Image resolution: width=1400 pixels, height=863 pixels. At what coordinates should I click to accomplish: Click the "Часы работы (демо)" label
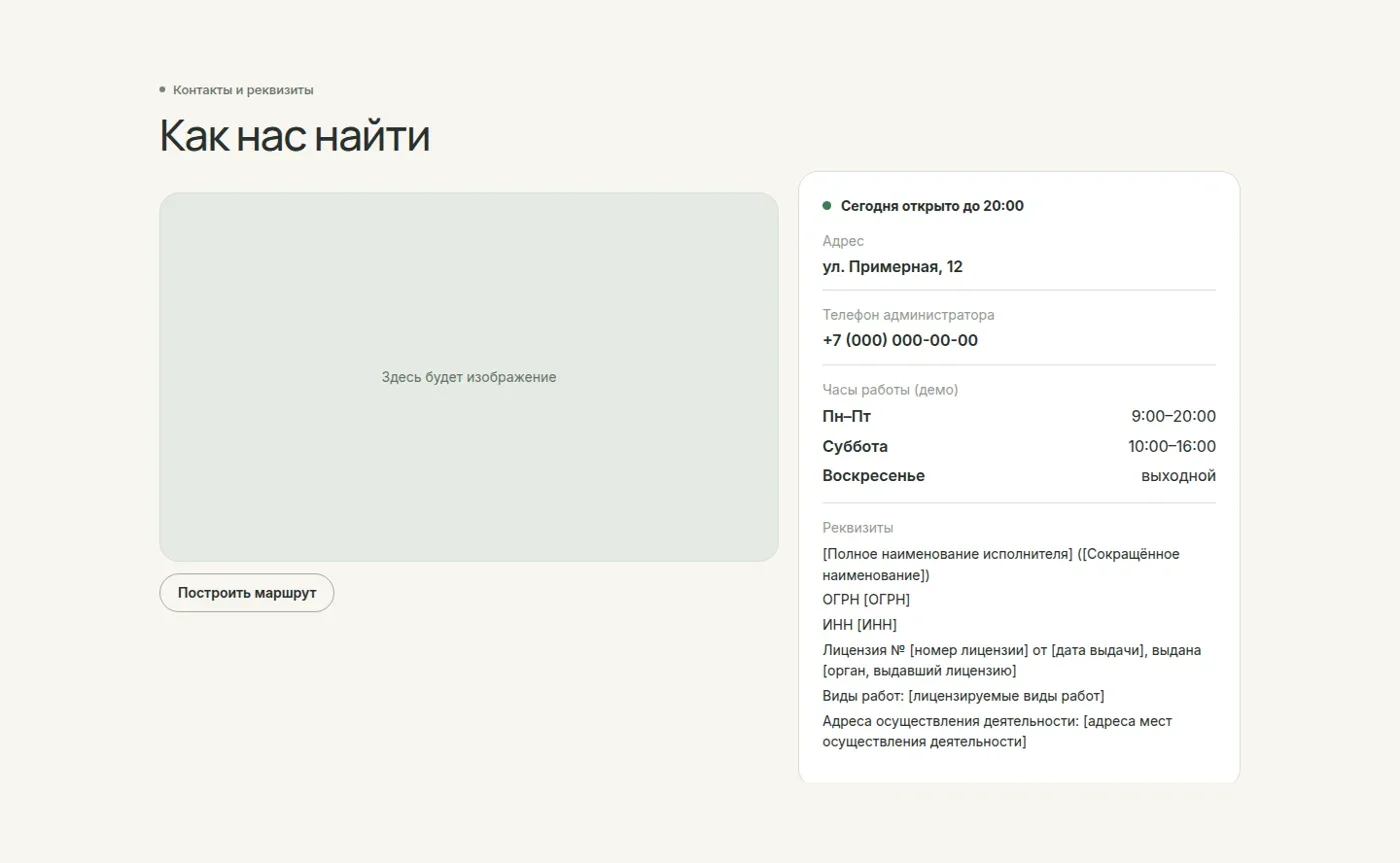click(890, 390)
